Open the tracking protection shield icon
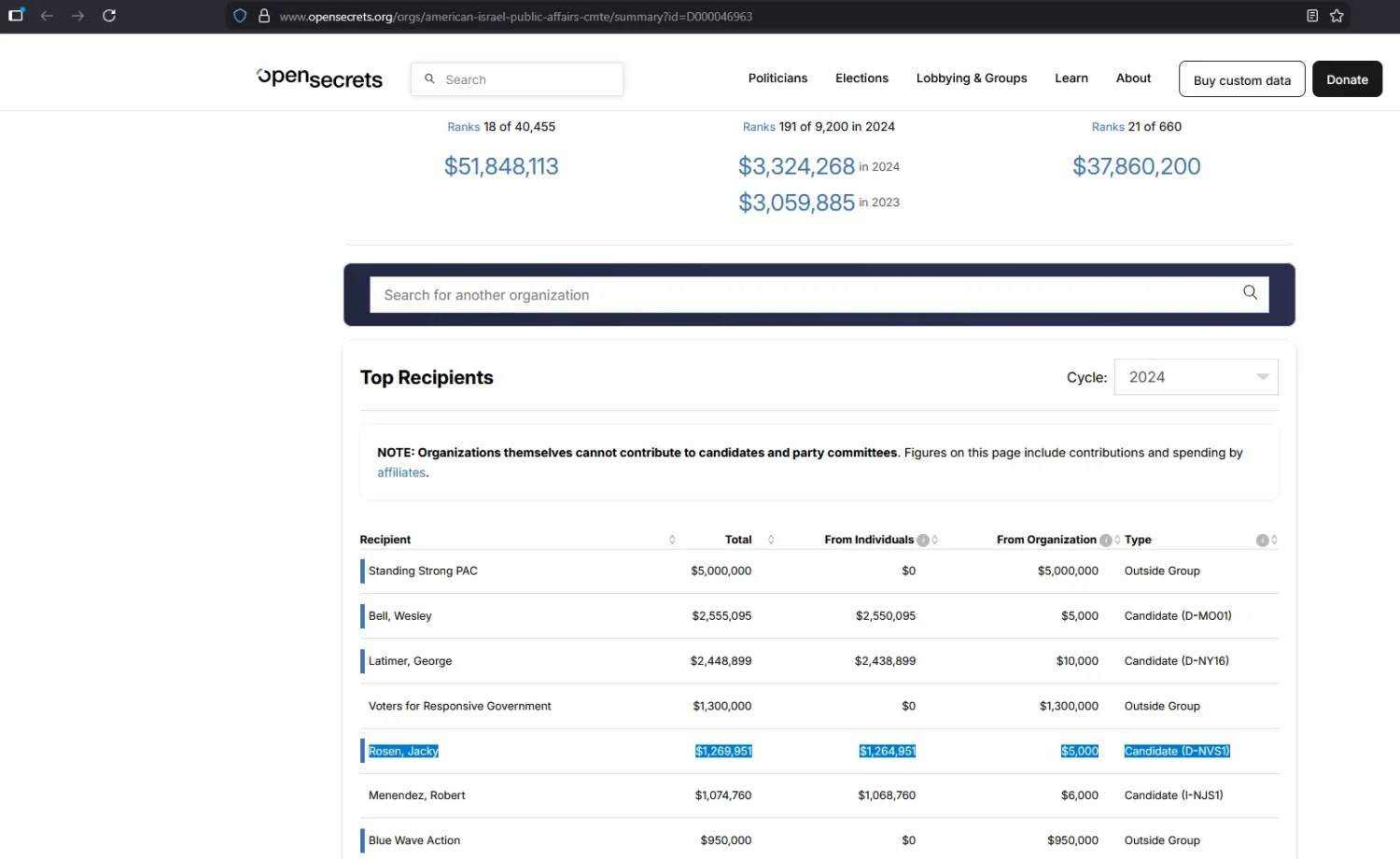This screenshot has height=859, width=1400. coord(240,16)
